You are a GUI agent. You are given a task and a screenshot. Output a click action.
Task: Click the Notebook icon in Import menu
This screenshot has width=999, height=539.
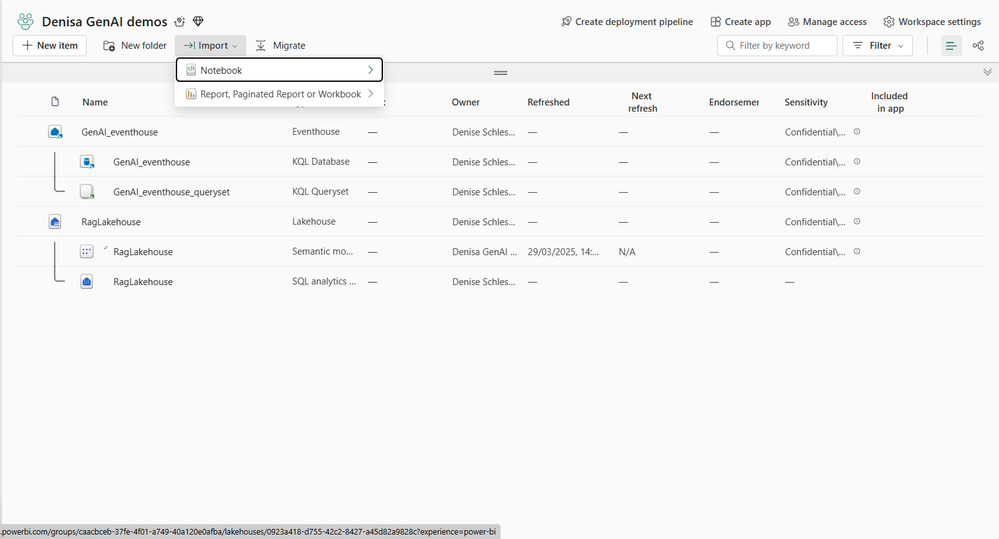(x=190, y=70)
